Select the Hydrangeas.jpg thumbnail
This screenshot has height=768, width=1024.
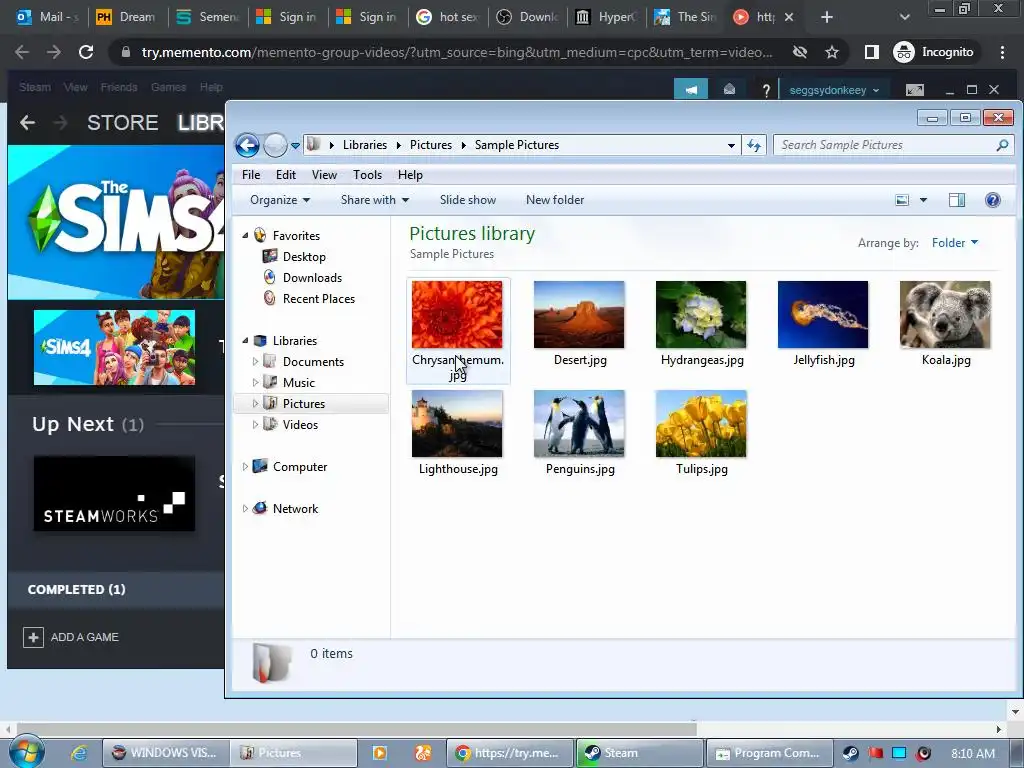click(x=701, y=315)
